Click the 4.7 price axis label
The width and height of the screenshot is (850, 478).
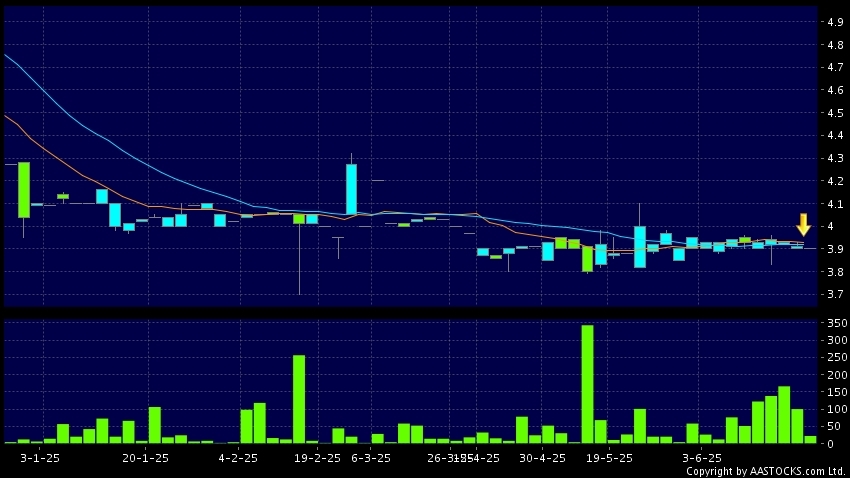(835, 68)
